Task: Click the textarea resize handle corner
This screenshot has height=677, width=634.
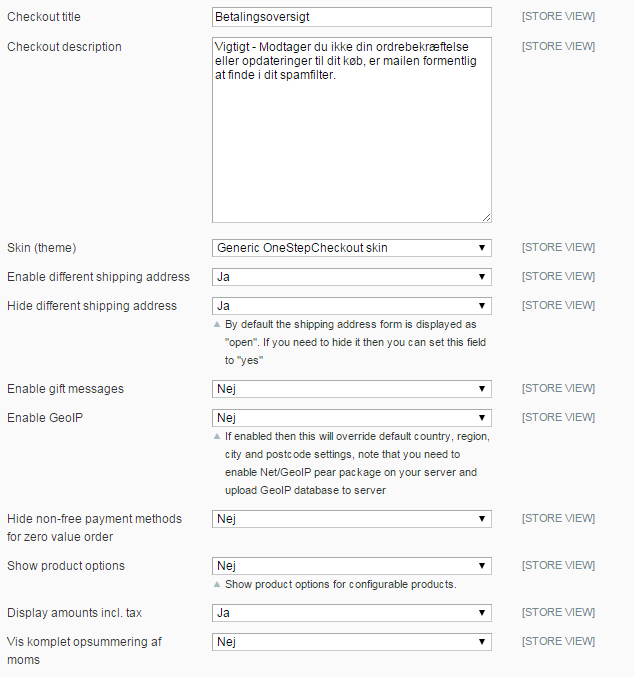Action: (x=487, y=216)
